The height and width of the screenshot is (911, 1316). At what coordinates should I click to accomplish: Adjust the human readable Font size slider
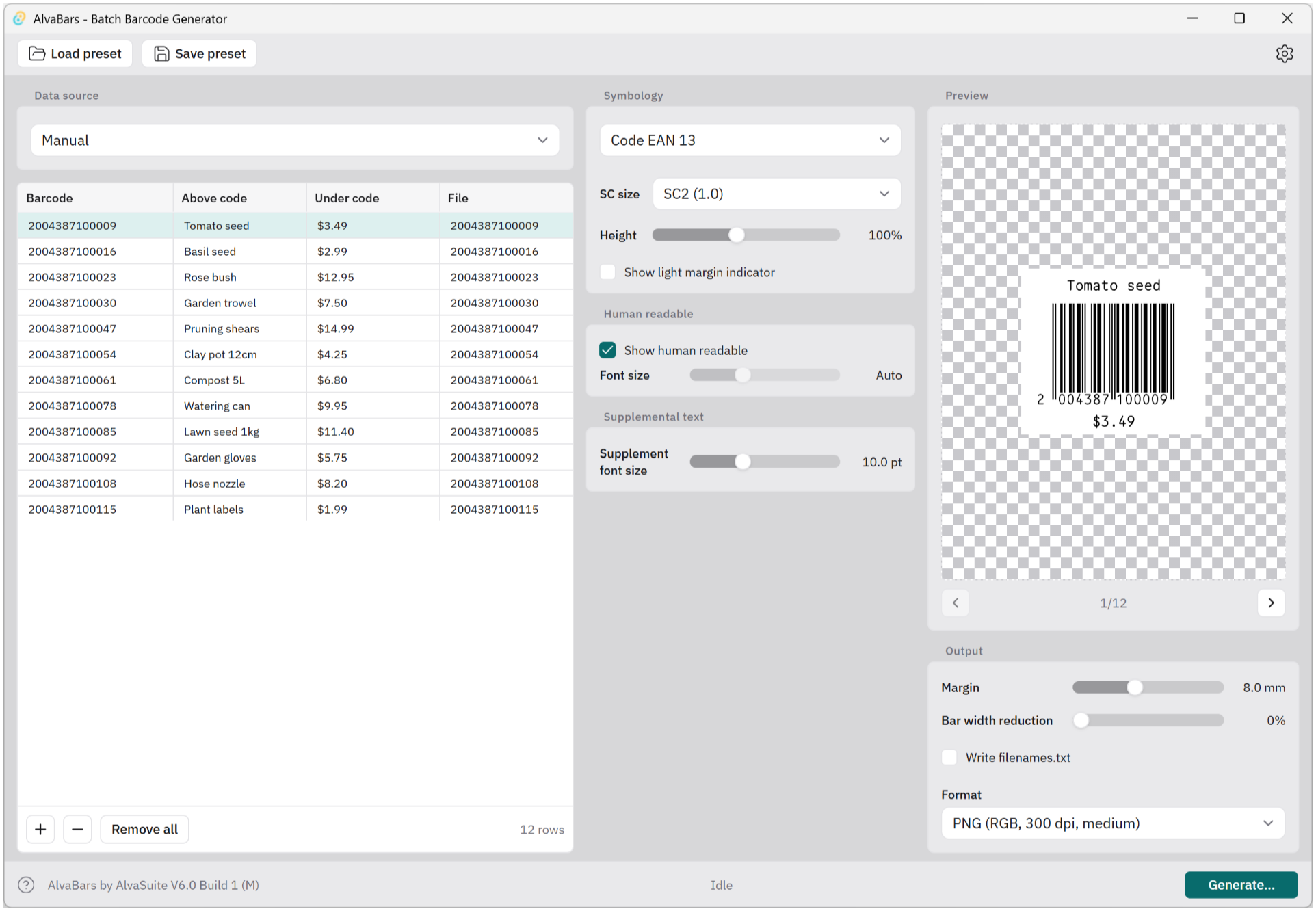click(x=764, y=375)
